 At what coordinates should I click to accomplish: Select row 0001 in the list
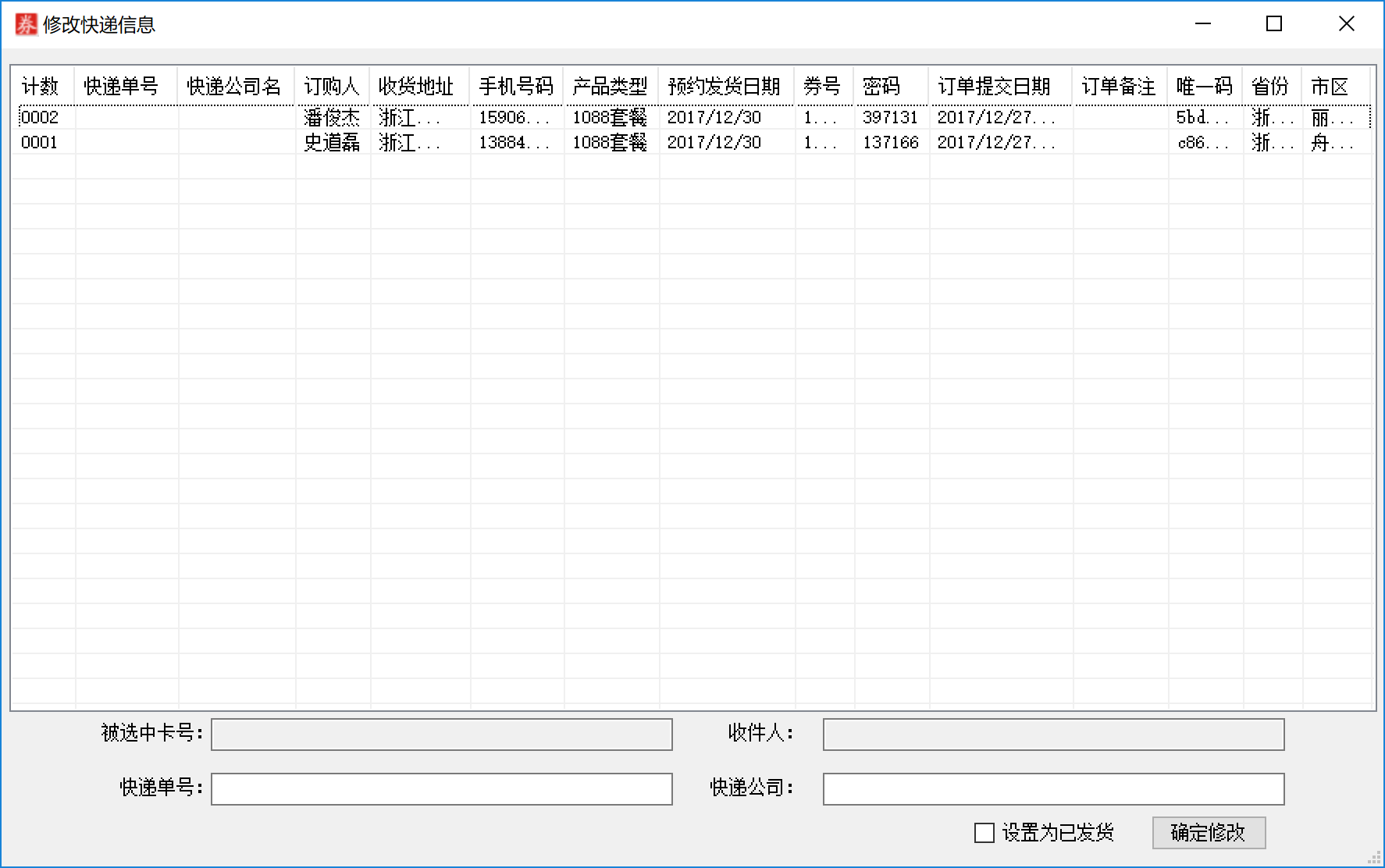tap(40, 142)
